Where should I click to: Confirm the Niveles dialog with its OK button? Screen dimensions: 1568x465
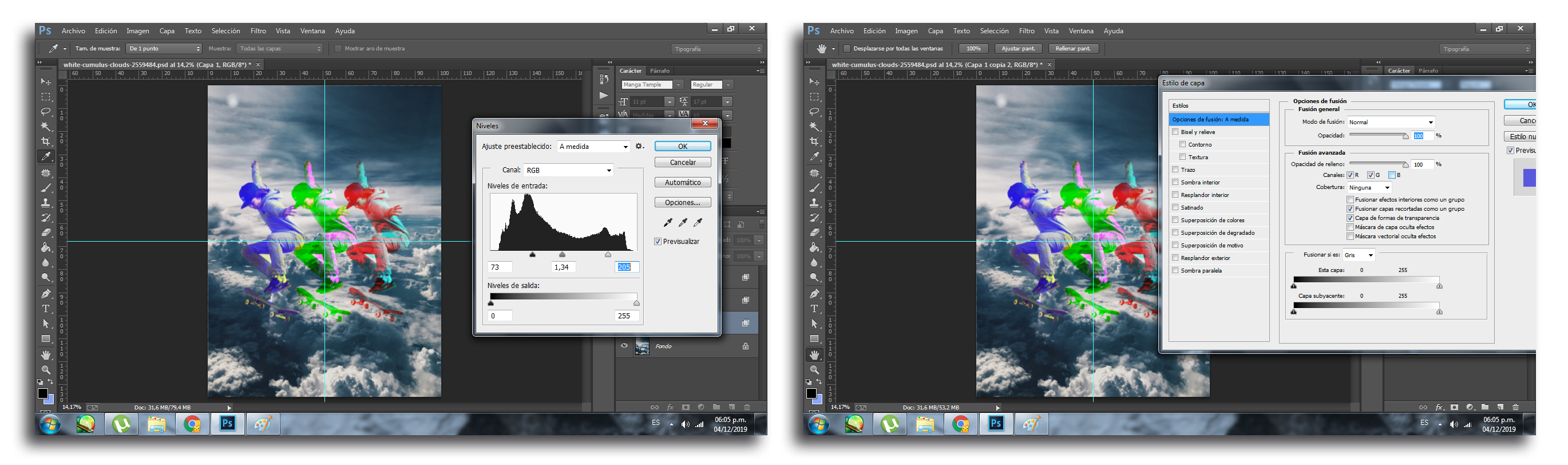tap(683, 146)
